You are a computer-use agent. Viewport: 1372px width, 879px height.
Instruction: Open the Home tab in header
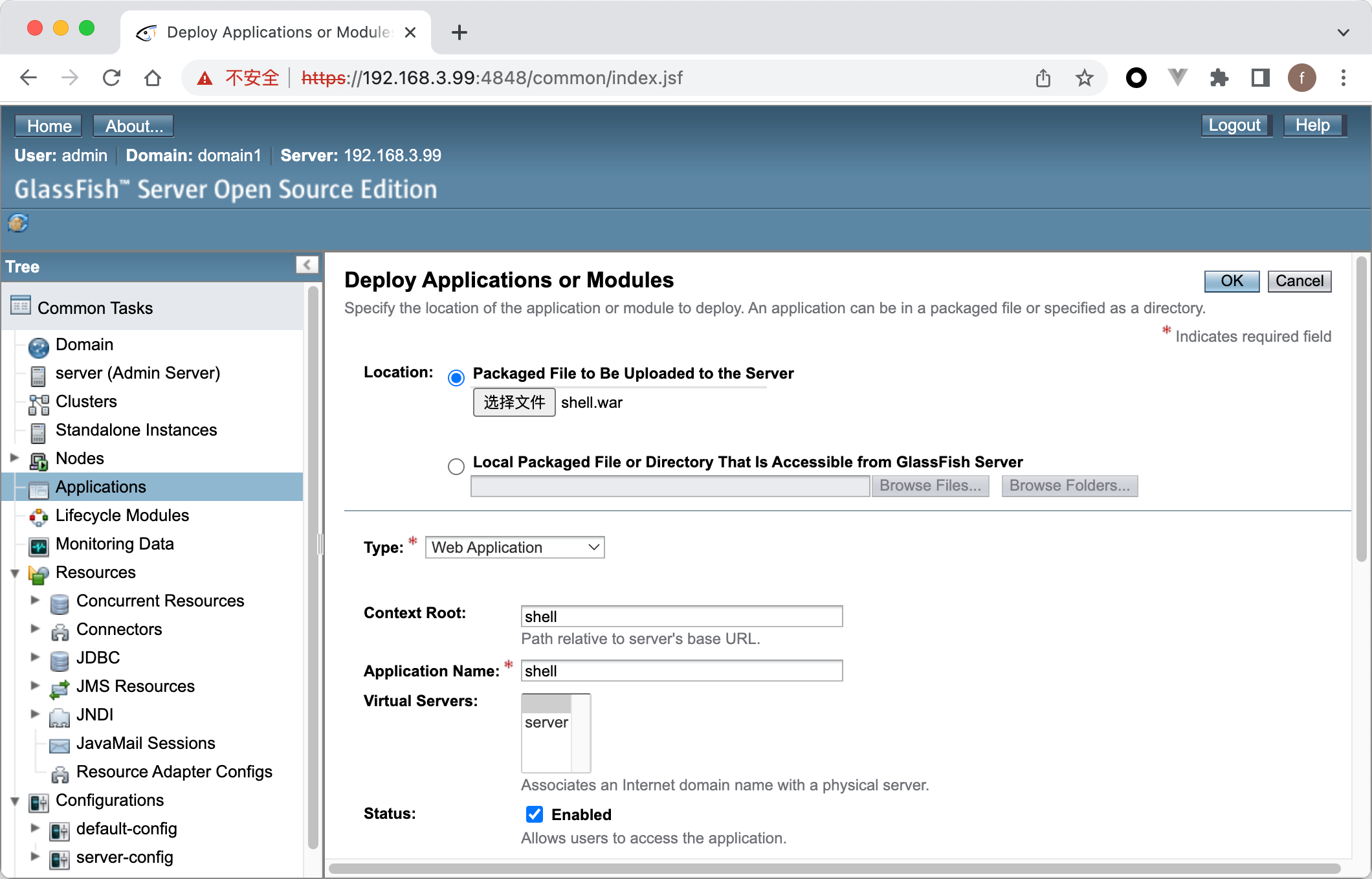pos(49,126)
